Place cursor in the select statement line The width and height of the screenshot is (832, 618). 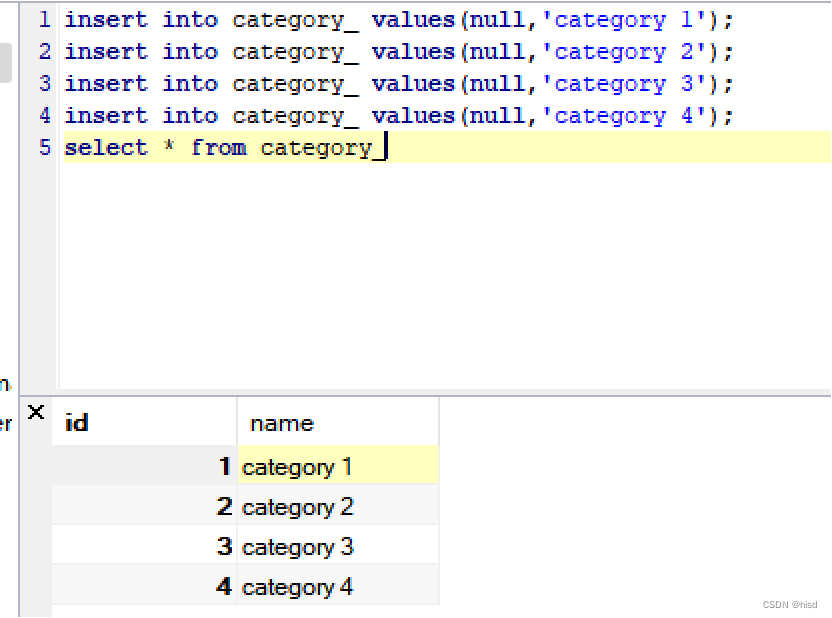click(220, 147)
